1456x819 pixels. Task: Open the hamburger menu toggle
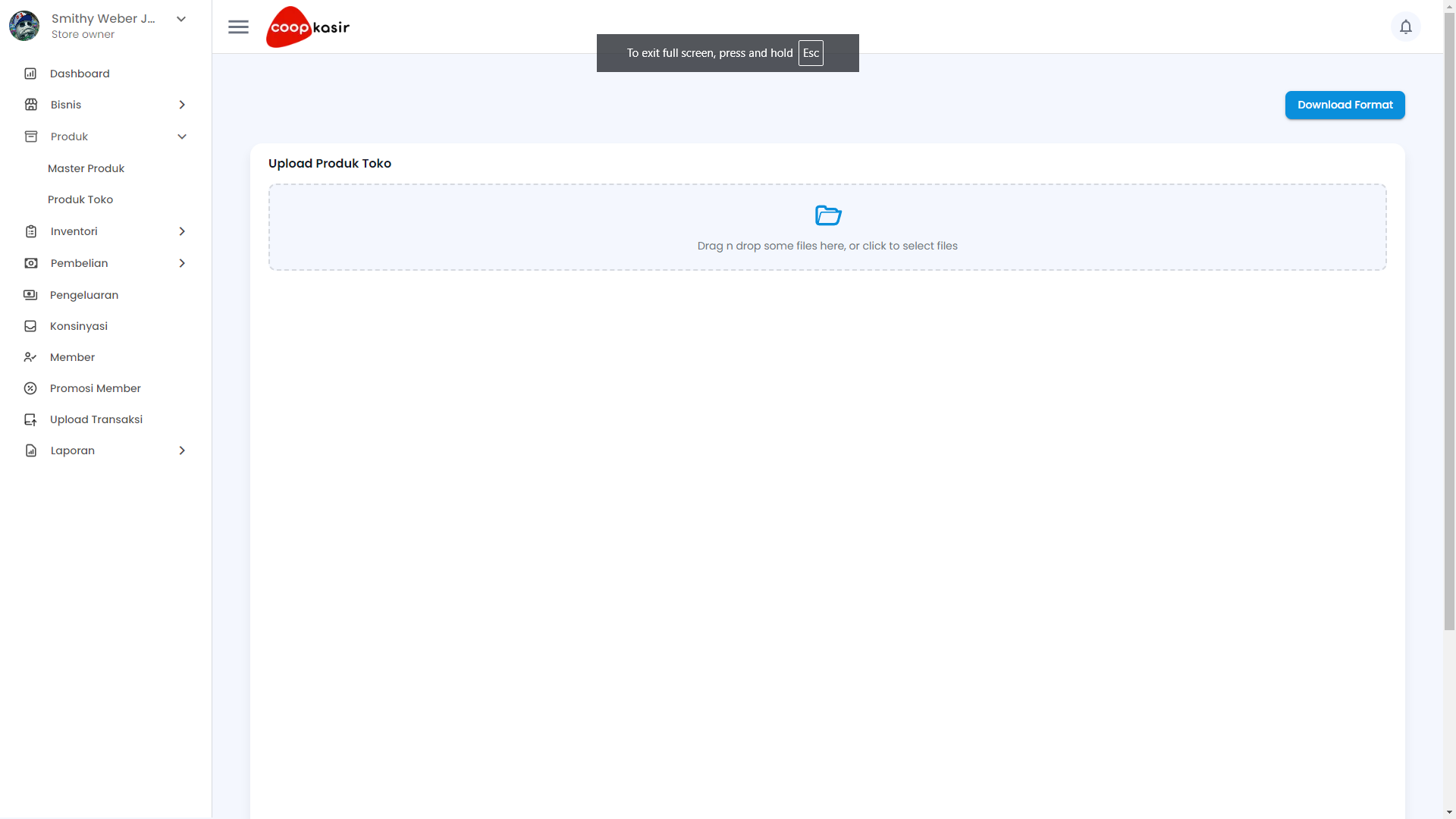238,27
